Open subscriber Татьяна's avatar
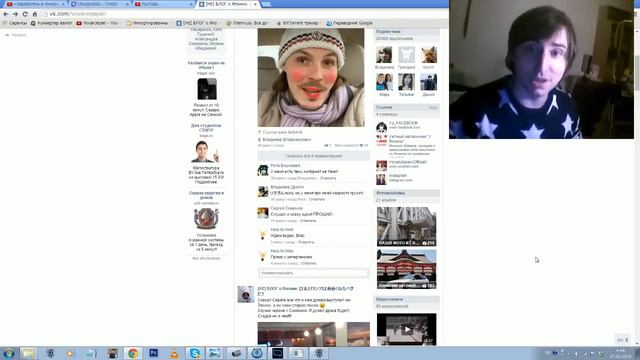Image resolution: width=640 pixels, height=360 pixels. tap(406, 82)
